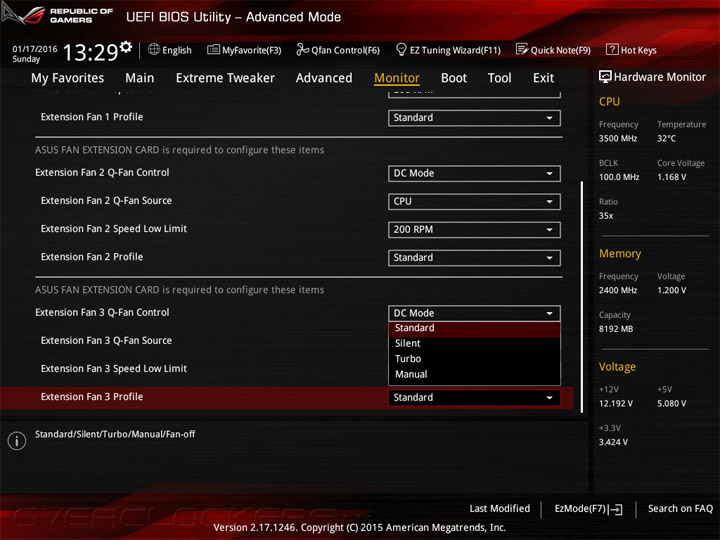Click the CPU heading in Hardware Monitor

coord(609,102)
